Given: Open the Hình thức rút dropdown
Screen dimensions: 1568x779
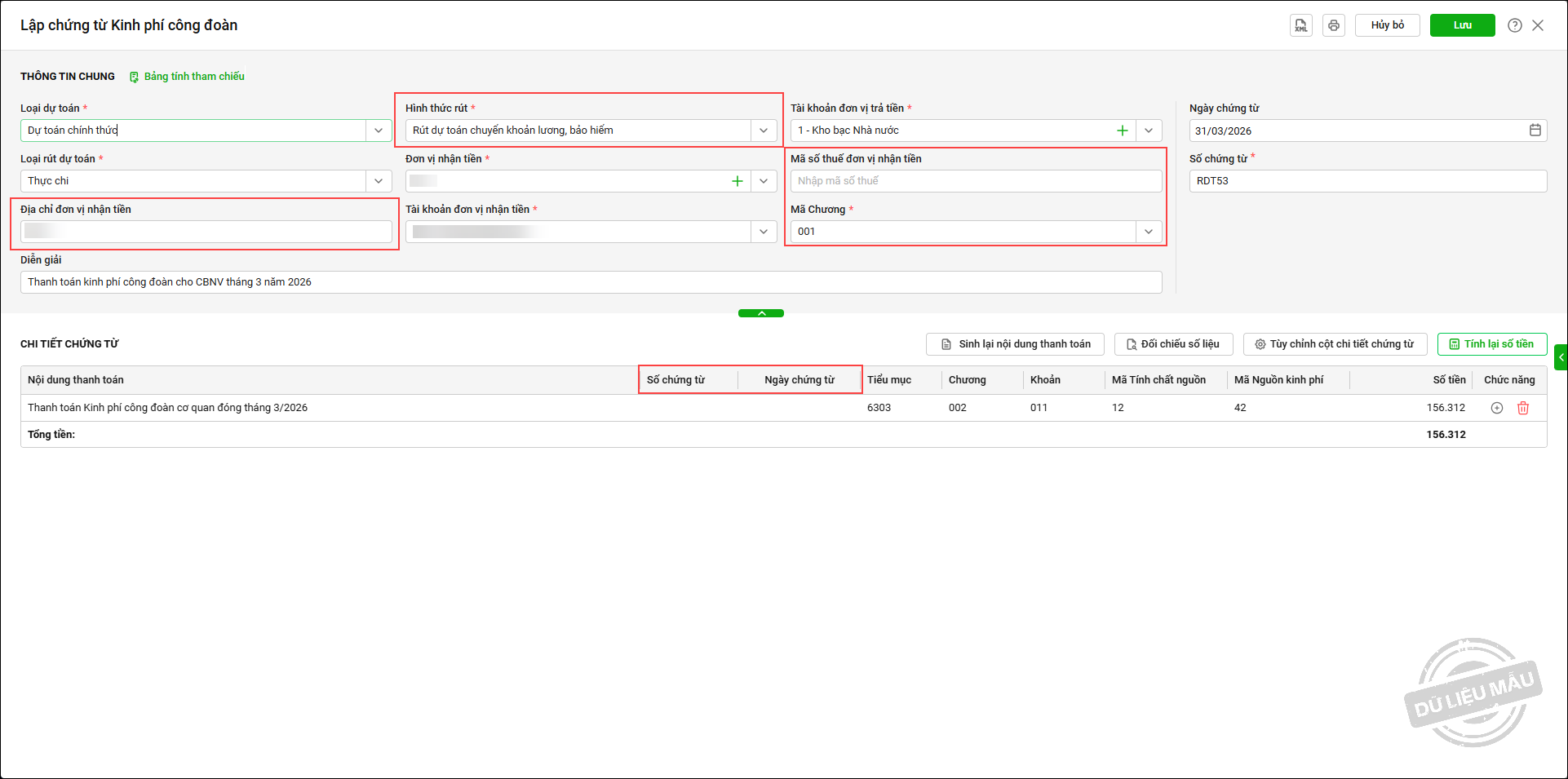Looking at the screenshot, I should point(764,131).
